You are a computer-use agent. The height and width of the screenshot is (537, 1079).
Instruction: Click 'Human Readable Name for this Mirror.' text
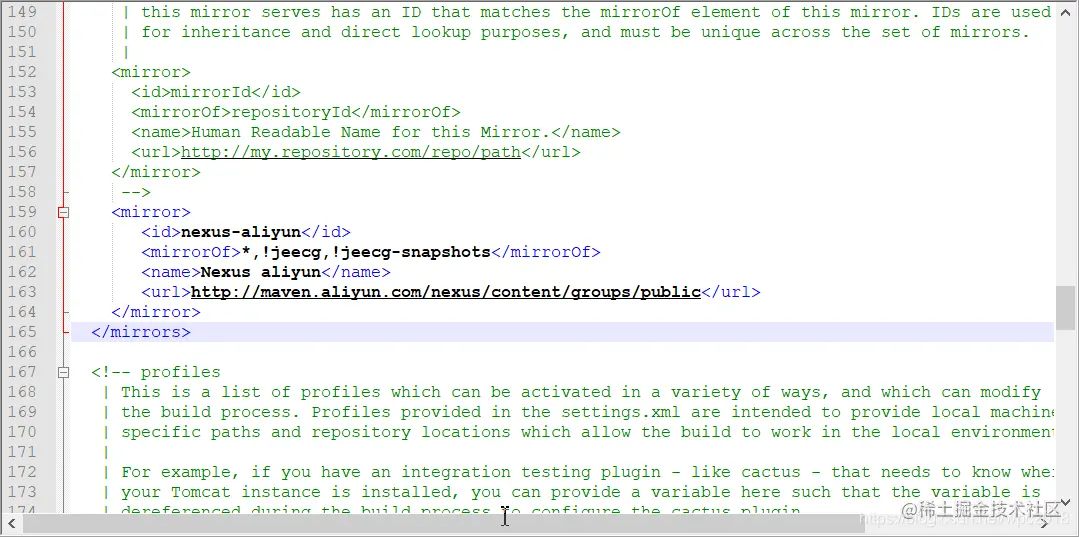coord(371,132)
